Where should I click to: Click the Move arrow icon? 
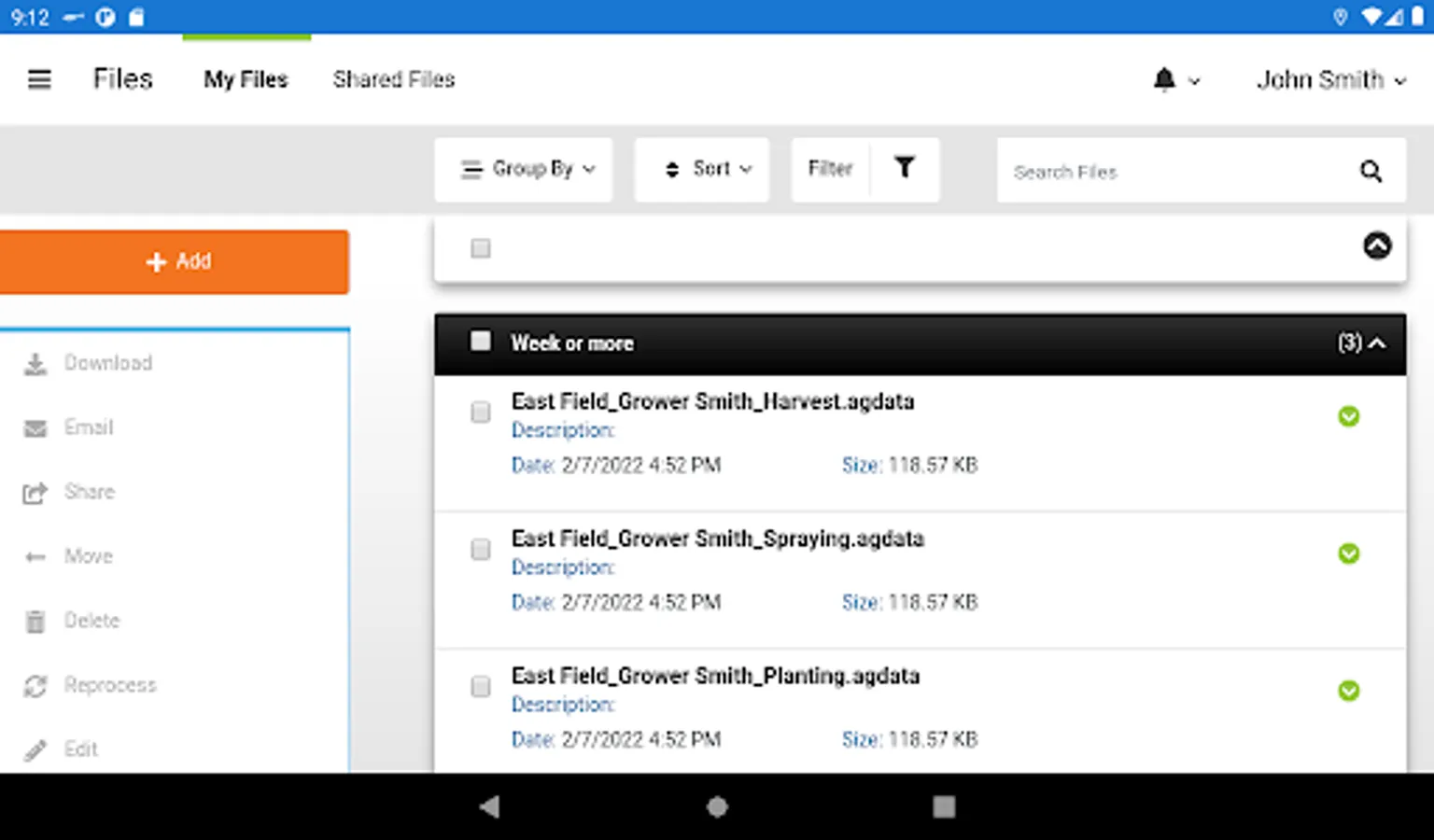pyautogui.click(x=35, y=557)
